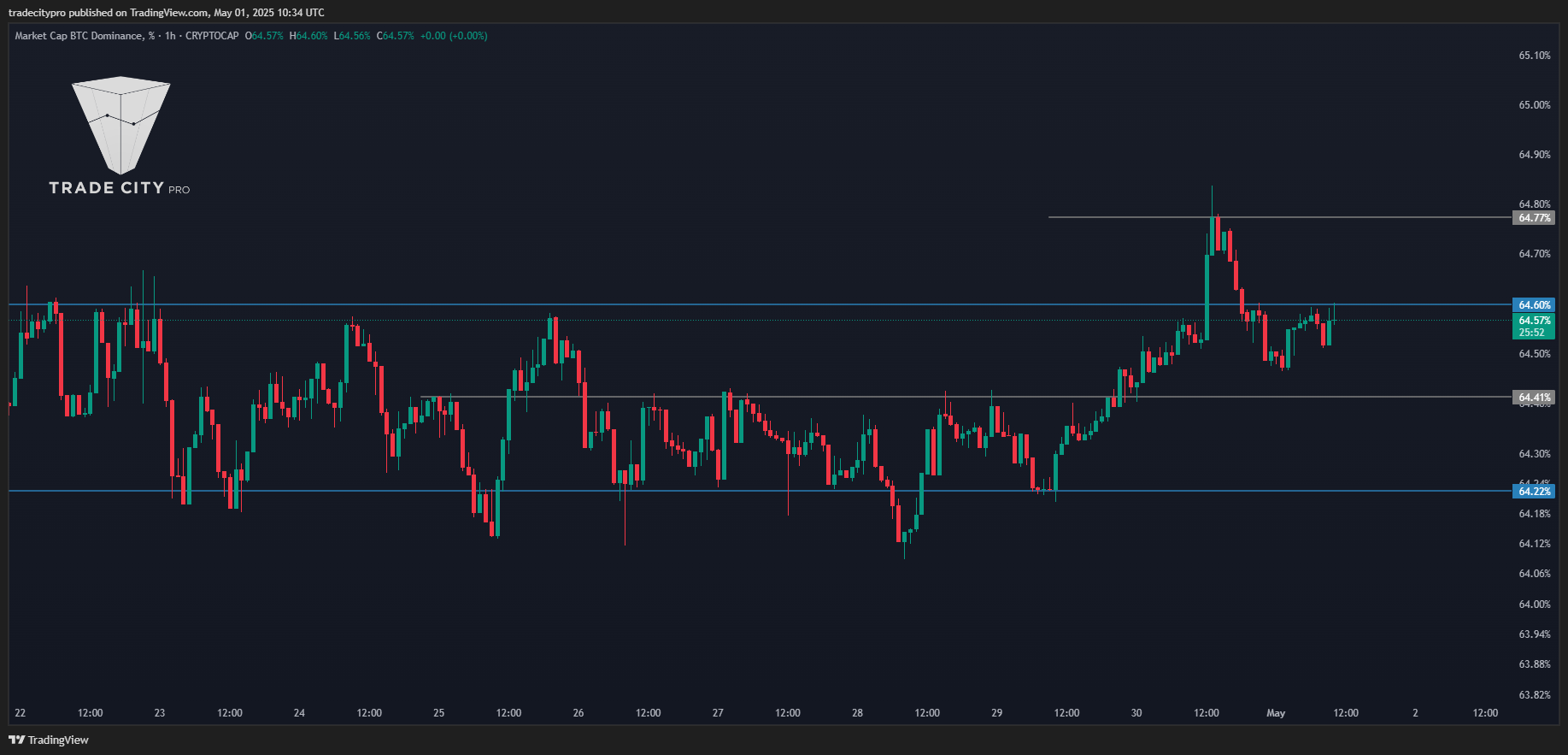
Task: Click date 29 on time axis
Action: point(997,713)
